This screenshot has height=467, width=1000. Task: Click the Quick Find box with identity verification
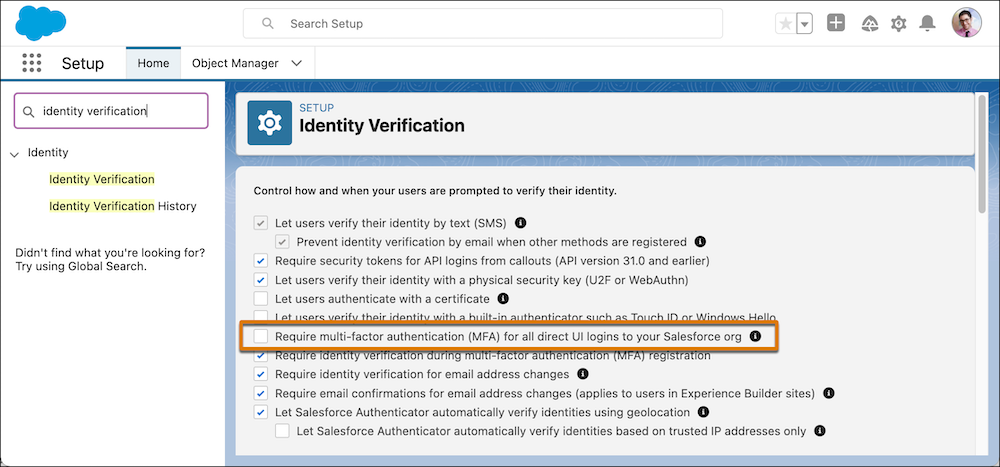tap(111, 111)
